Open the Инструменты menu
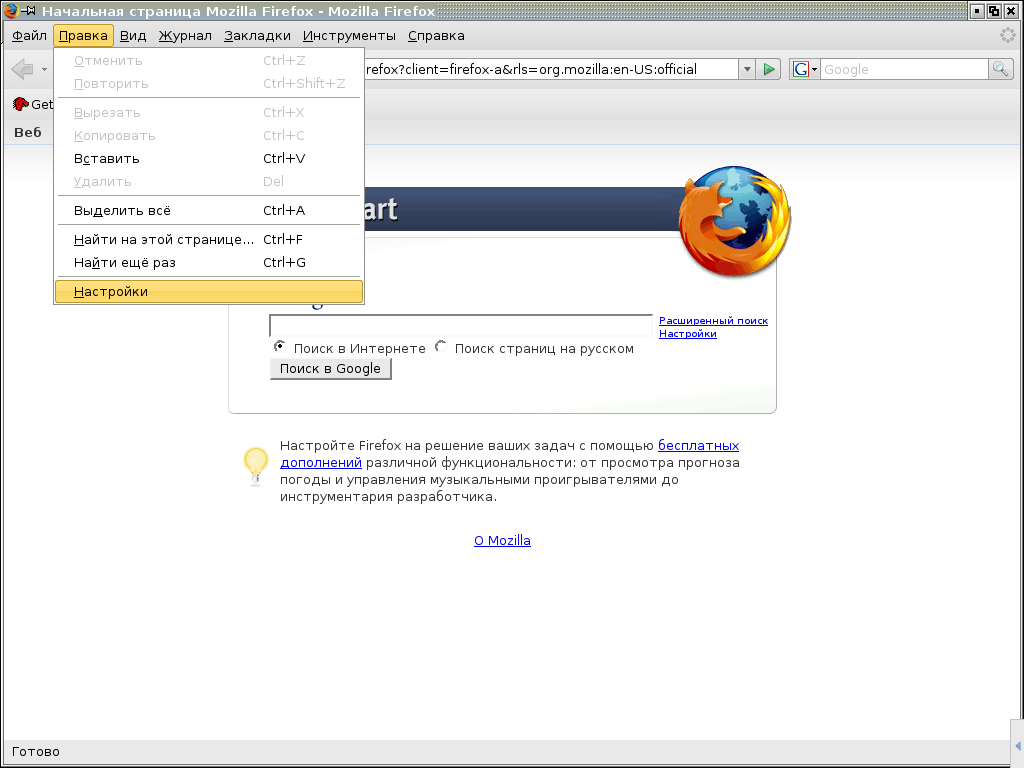 click(349, 36)
